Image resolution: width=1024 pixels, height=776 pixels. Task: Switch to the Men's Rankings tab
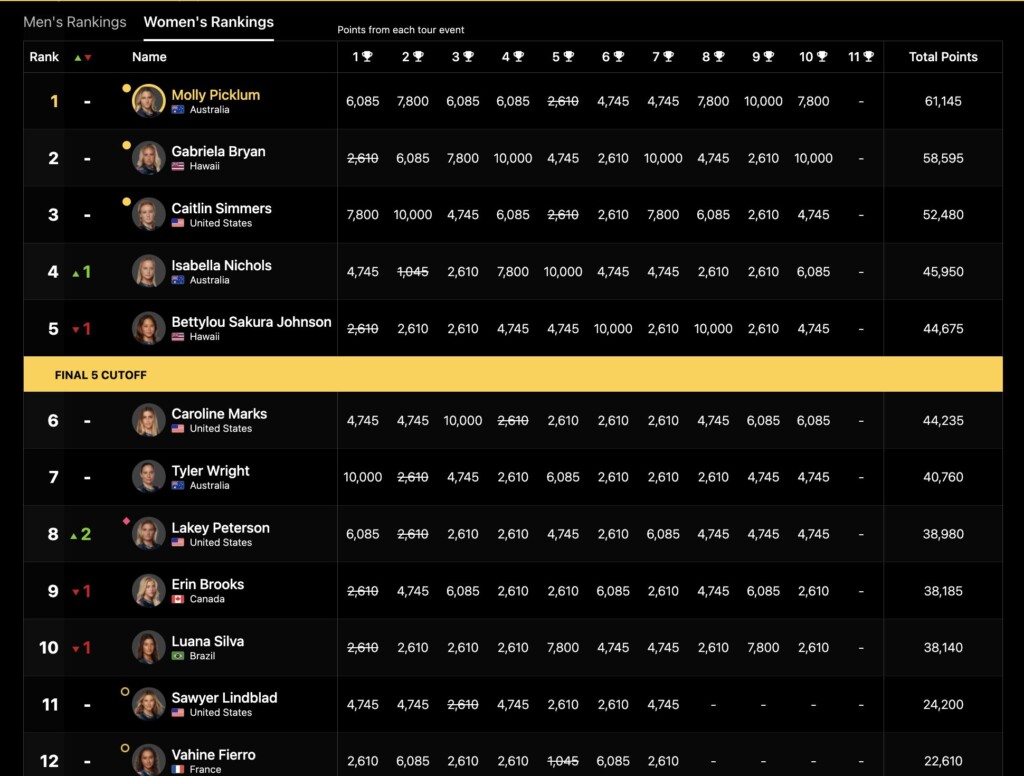(x=74, y=22)
